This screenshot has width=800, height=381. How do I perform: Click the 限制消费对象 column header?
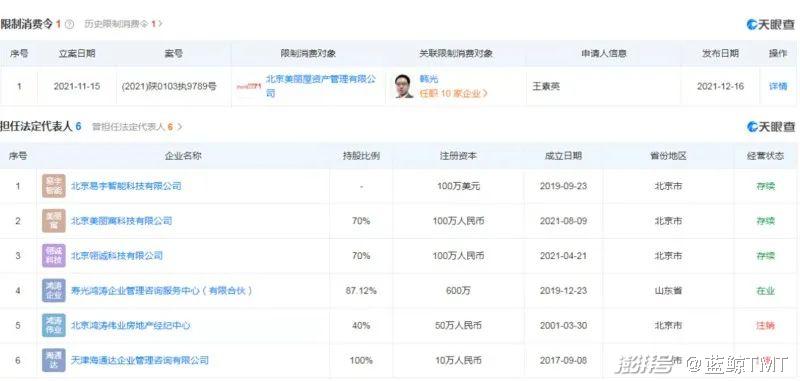click(x=308, y=54)
